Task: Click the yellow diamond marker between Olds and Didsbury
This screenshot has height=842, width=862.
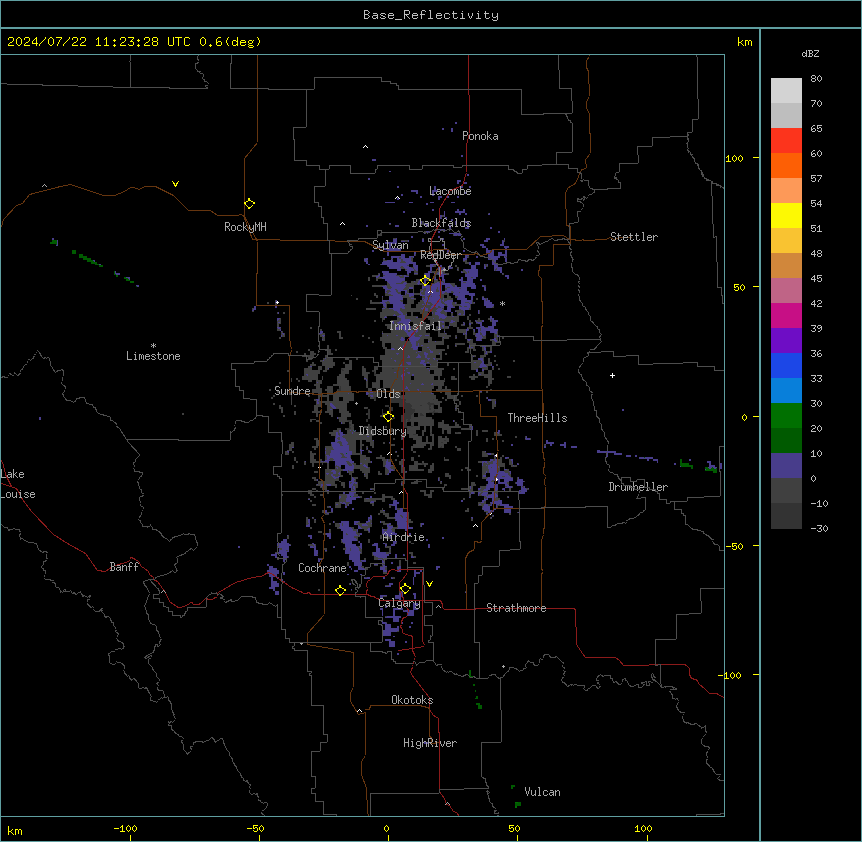Action: coord(388,417)
